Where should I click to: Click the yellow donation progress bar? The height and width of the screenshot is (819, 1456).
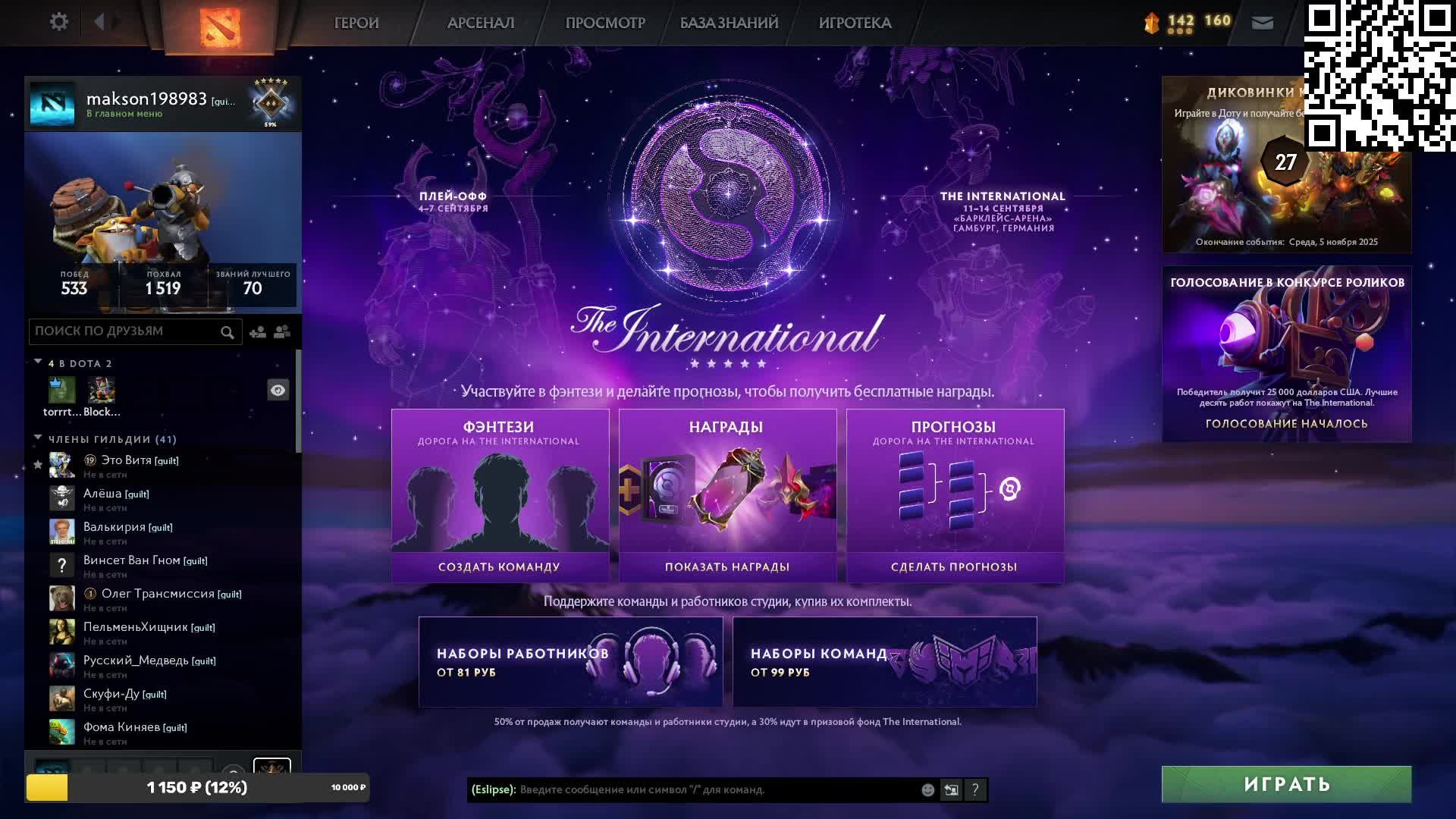[x=47, y=788]
